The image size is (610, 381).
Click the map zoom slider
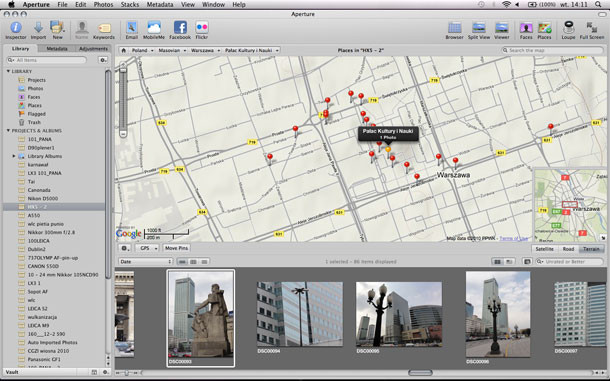coord(123,100)
